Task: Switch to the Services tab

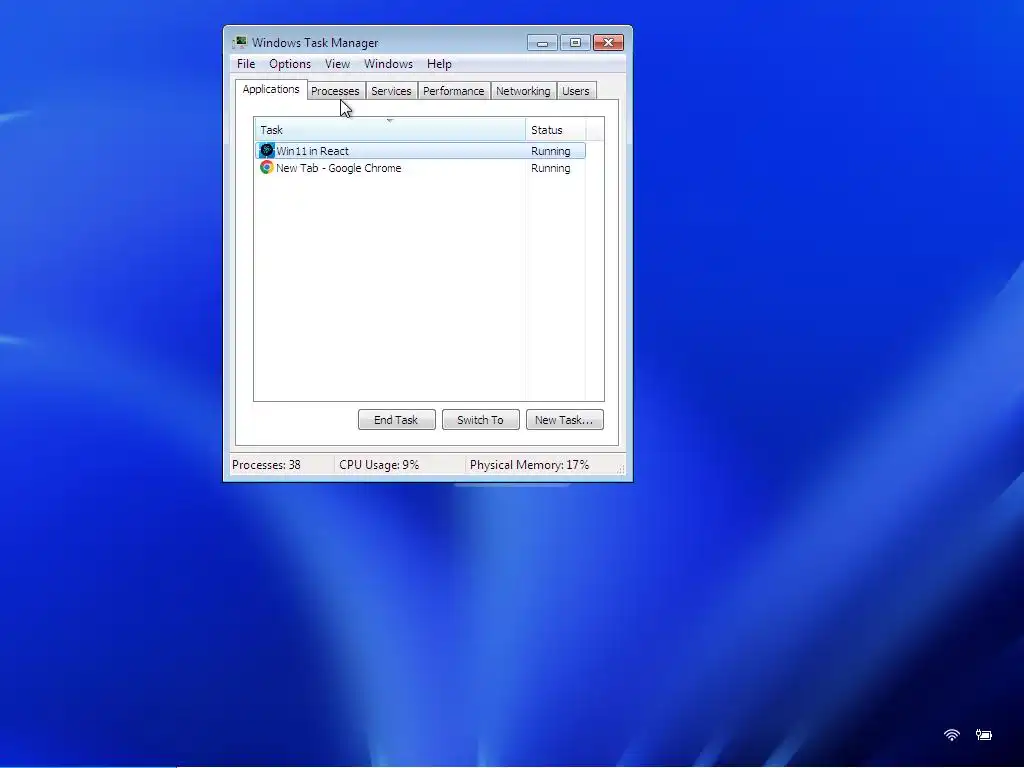Action: coord(391,91)
